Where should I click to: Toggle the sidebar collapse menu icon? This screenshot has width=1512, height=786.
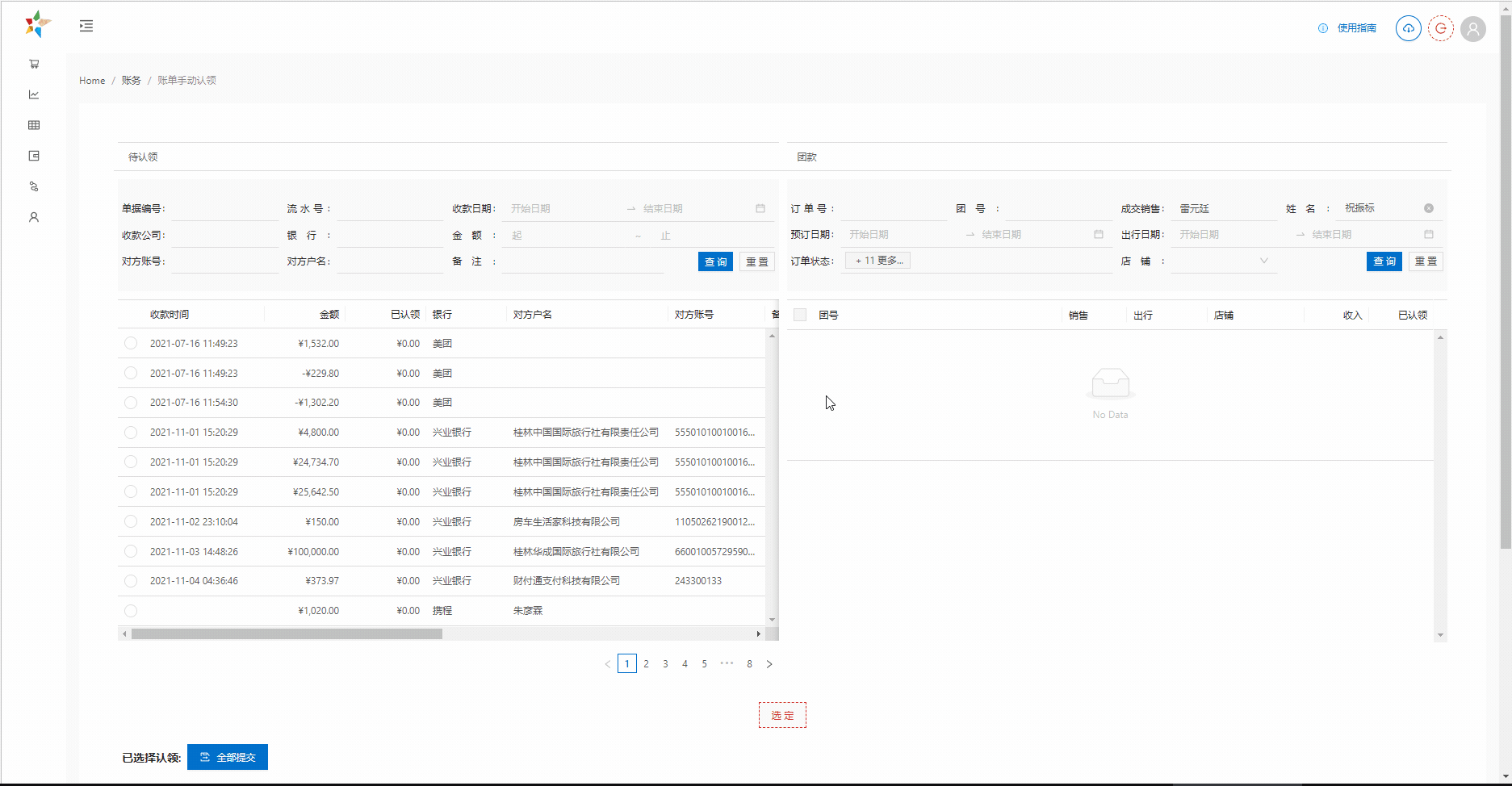(x=86, y=26)
